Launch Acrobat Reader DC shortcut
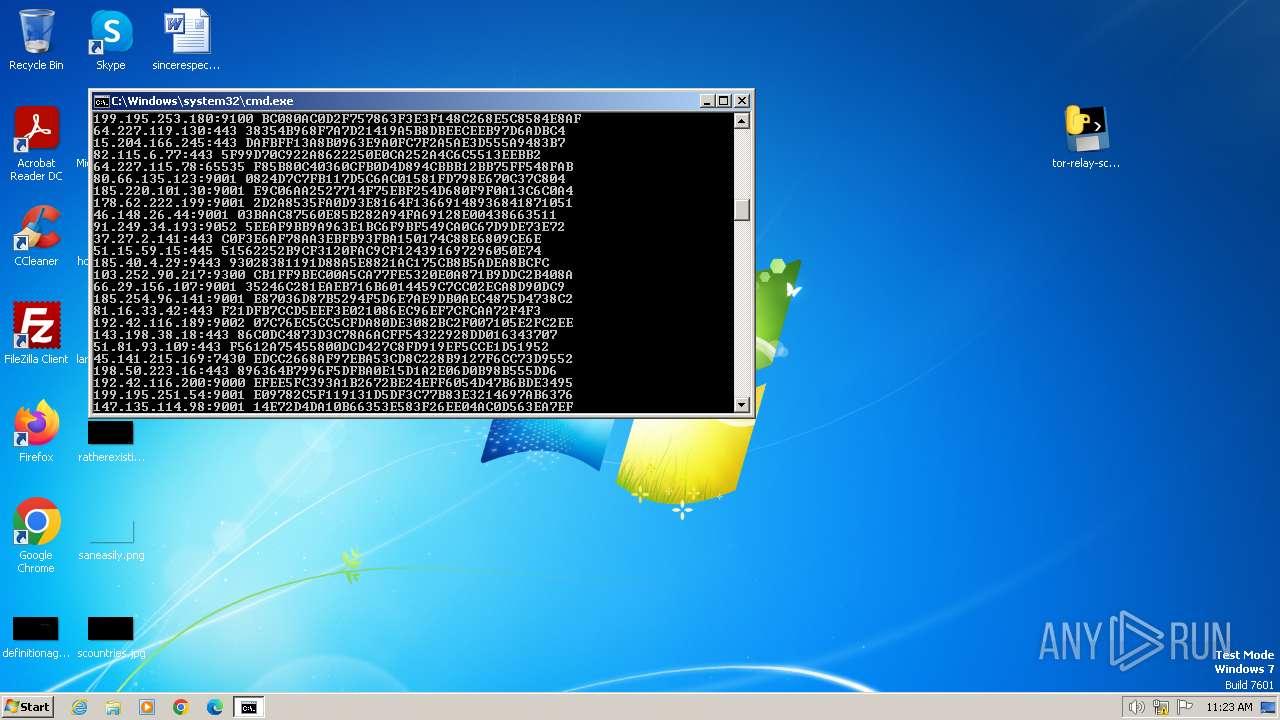1280x720 pixels. [36, 144]
